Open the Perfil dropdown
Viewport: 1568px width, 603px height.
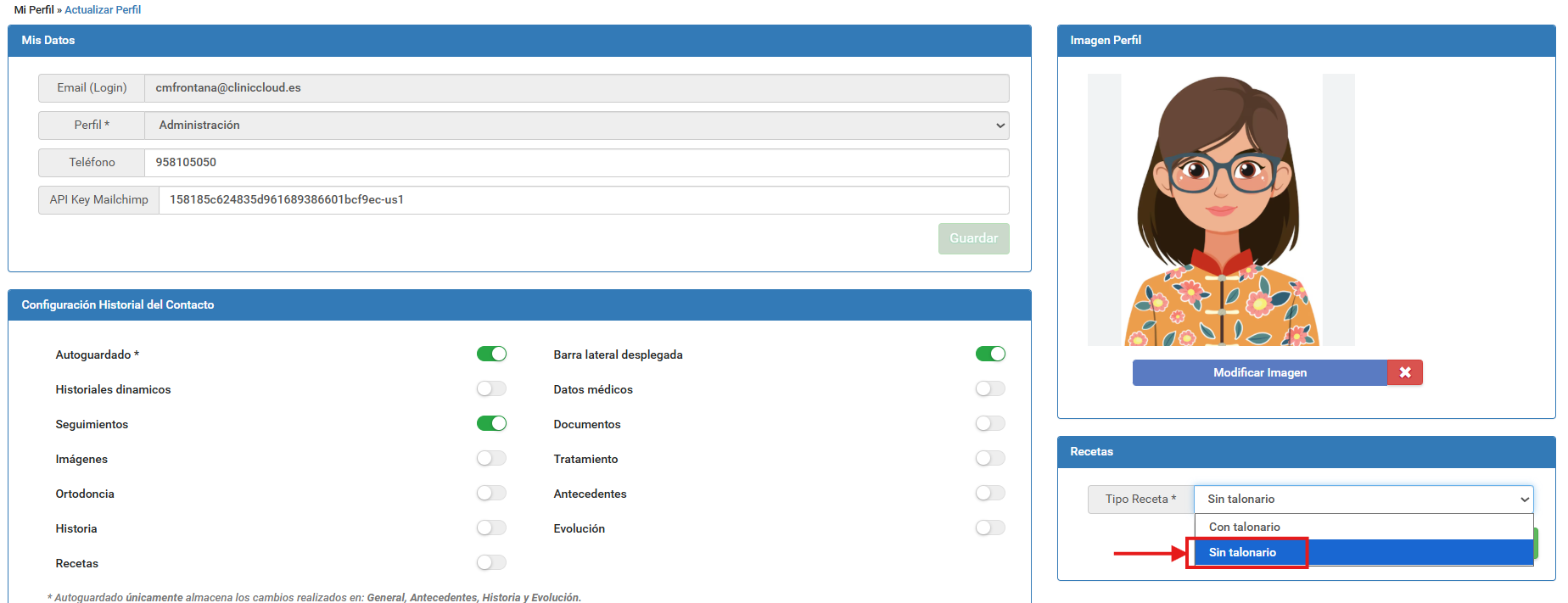[x=576, y=126]
